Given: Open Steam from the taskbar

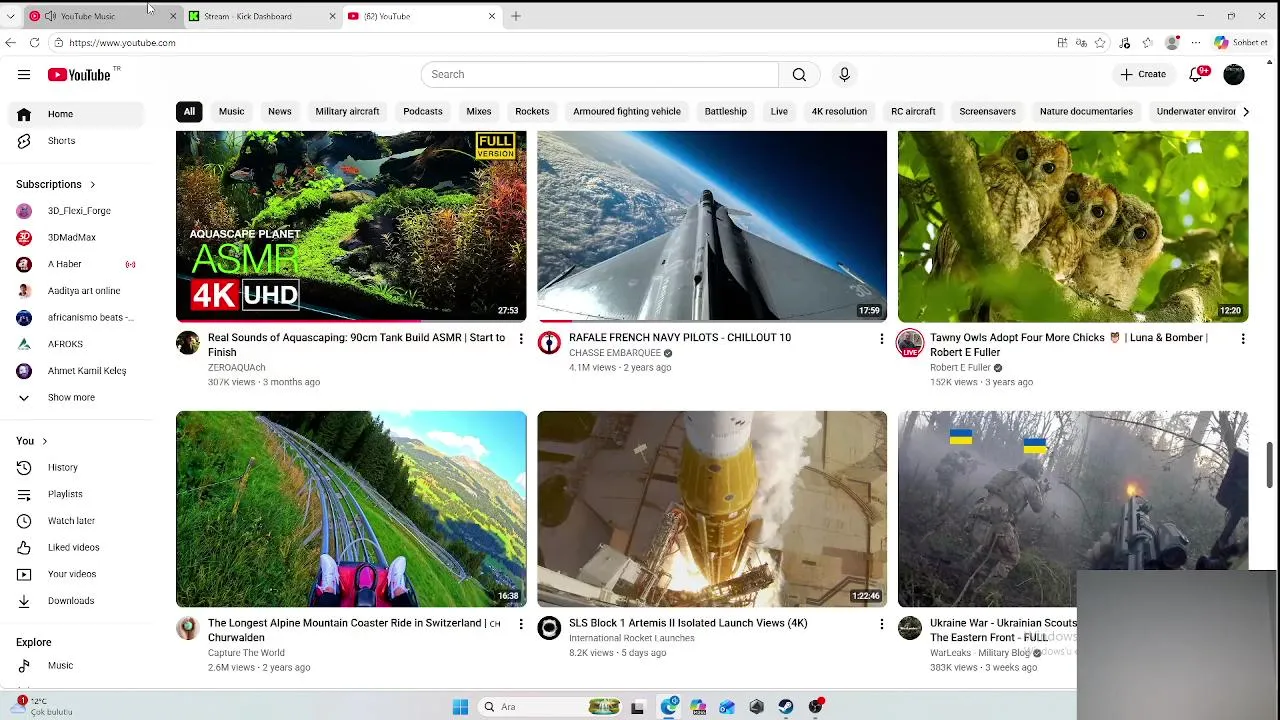Looking at the screenshot, I should pyautogui.click(x=786, y=707).
